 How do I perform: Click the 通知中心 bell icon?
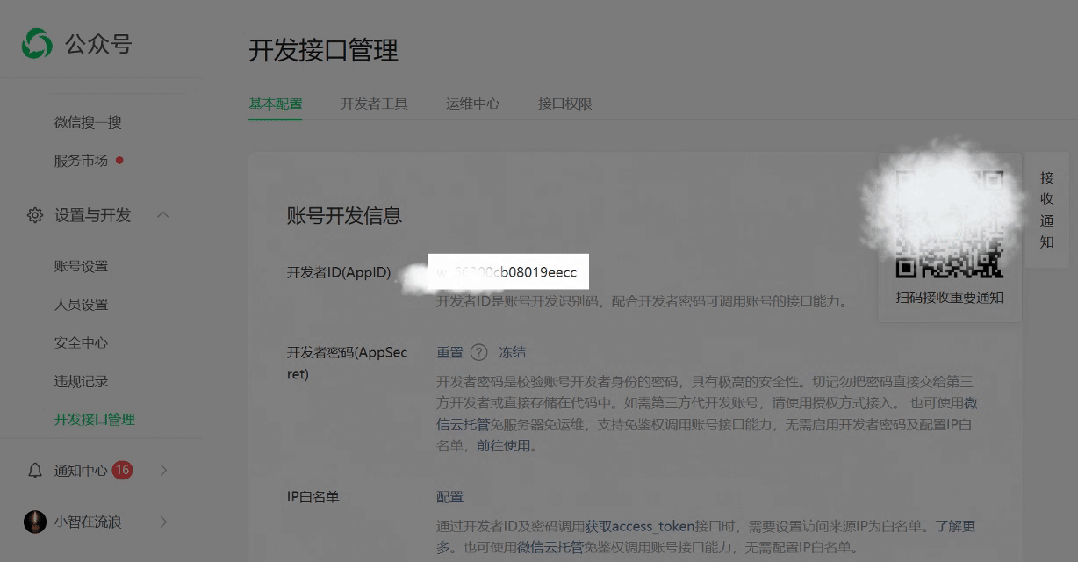click(x=34, y=471)
